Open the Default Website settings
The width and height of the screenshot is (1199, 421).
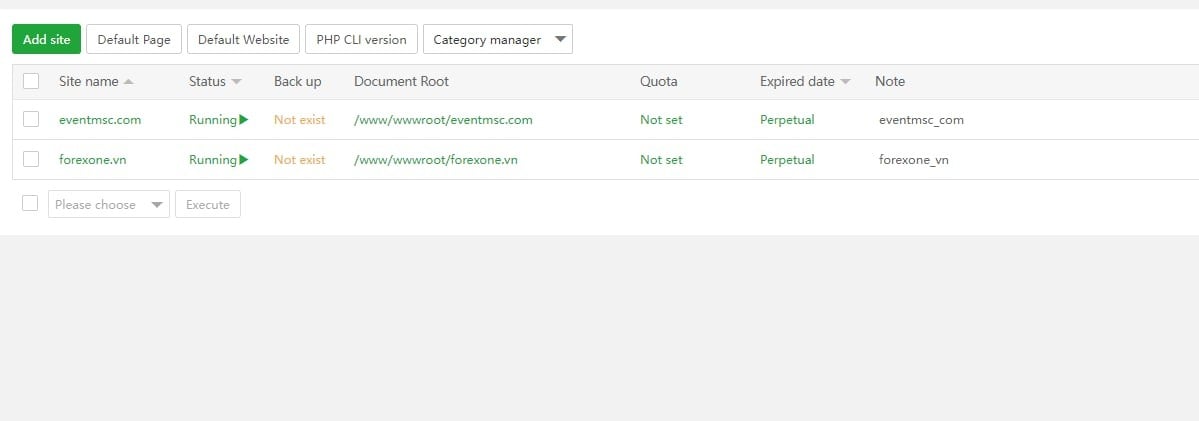(243, 40)
